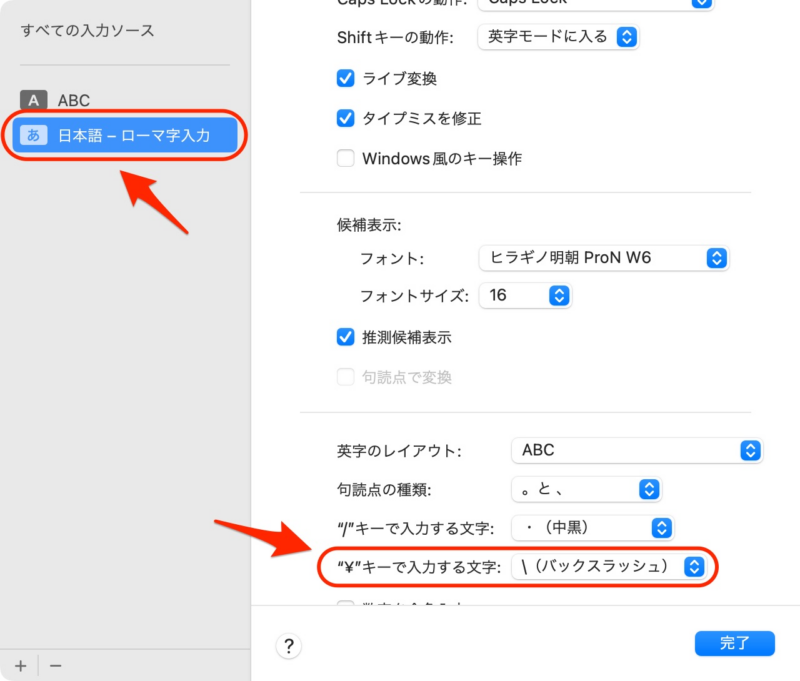Open the フォントサイズ dropdown set to 16
The height and width of the screenshot is (681, 800).
(525, 295)
